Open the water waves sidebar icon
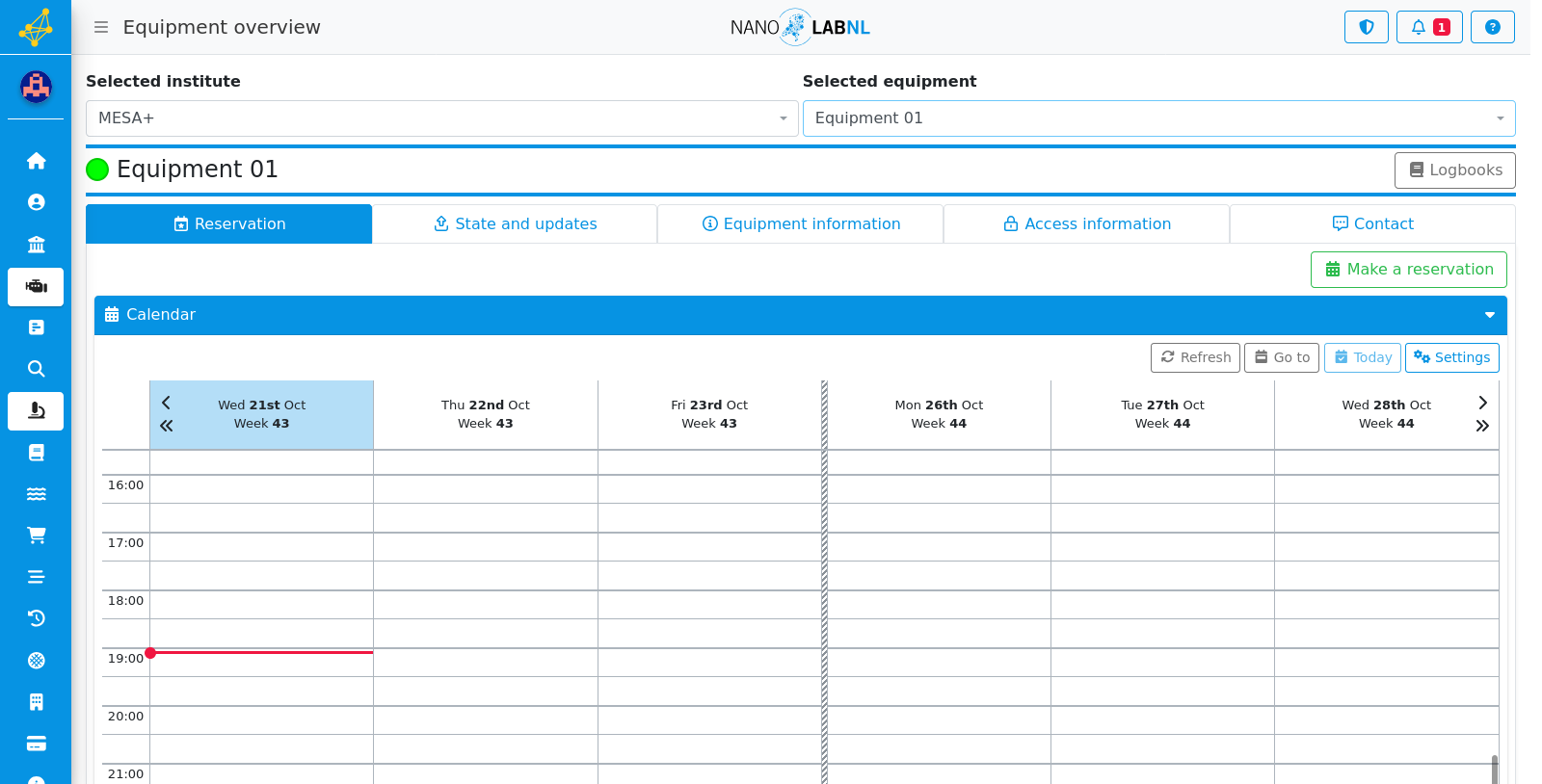1542x784 pixels. pyautogui.click(x=36, y=494)
